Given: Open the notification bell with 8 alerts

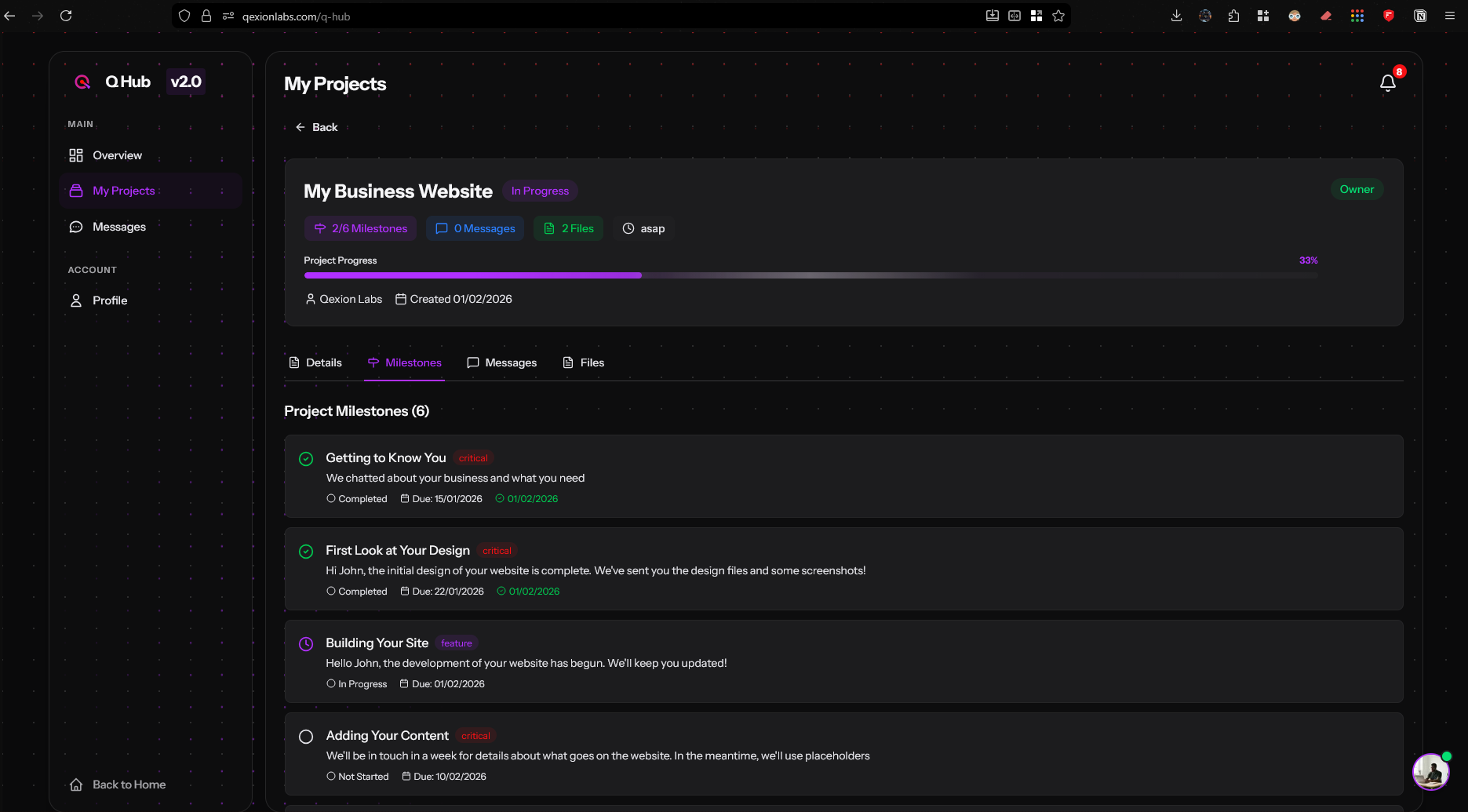Looking at the screenshot, I should click(1387, 82).
